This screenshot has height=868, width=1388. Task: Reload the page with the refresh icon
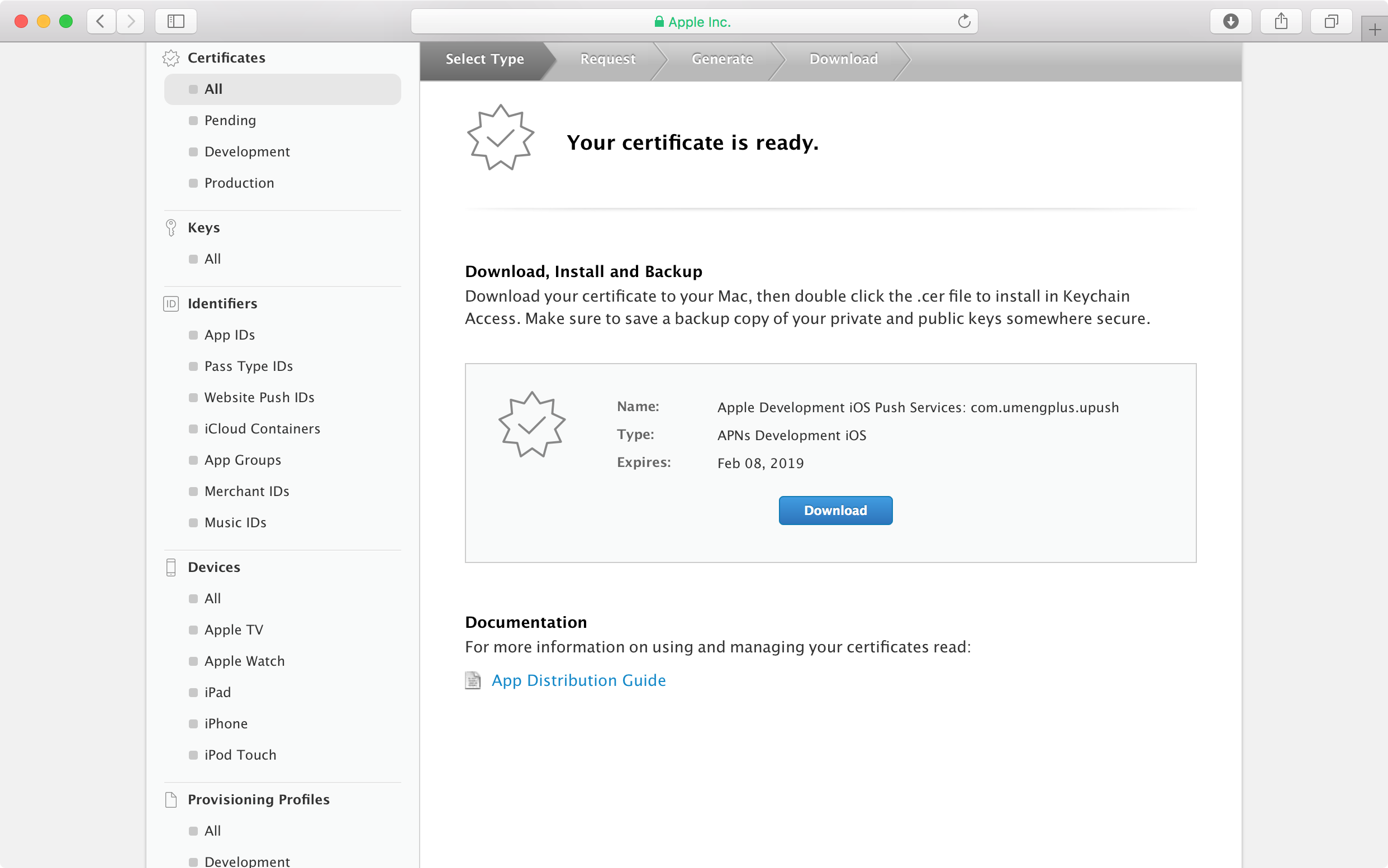click(964, 22)
